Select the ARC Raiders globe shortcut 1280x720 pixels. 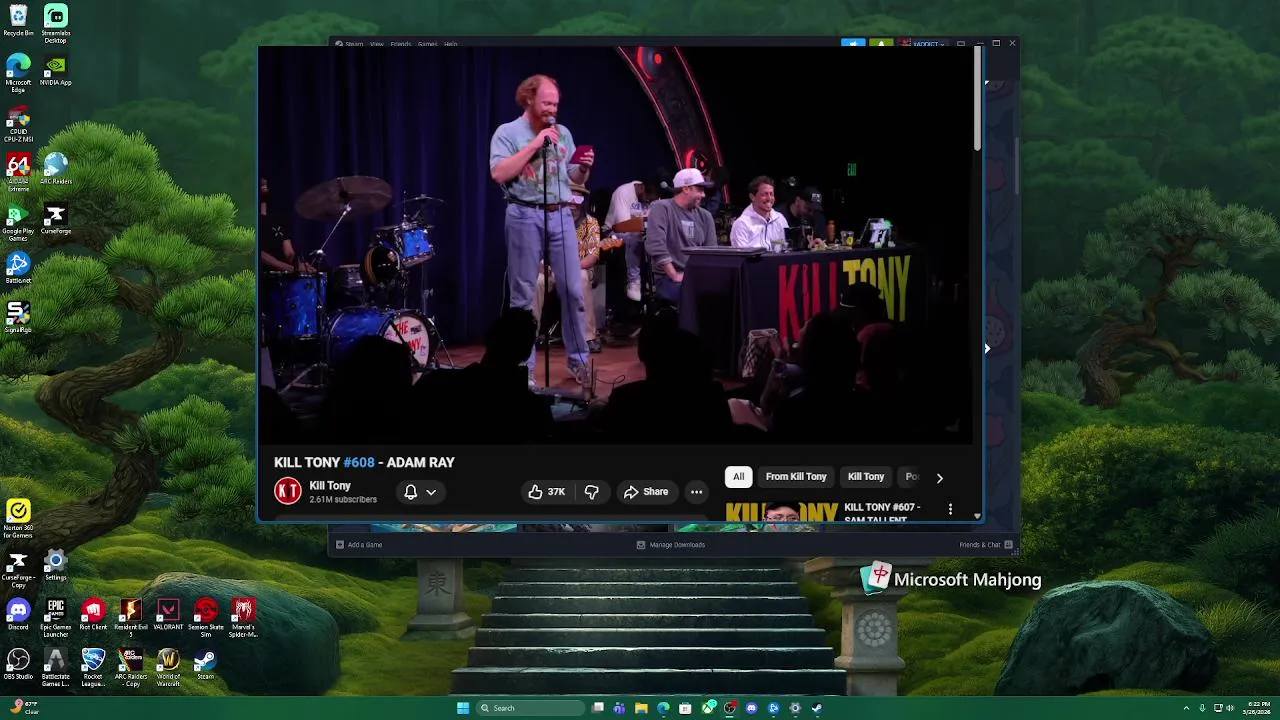click(x=56, y=169)
